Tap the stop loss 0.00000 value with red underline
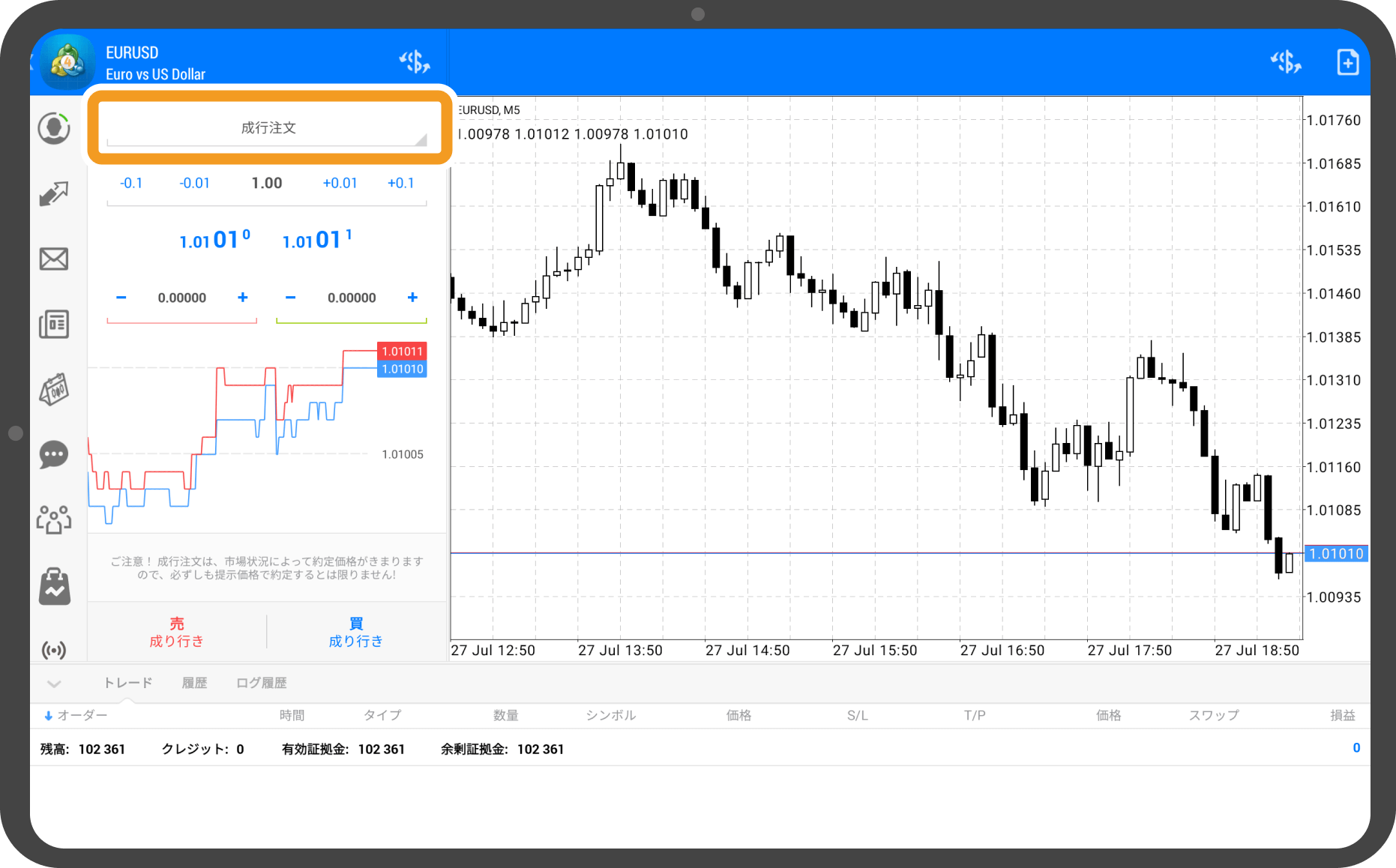The width and height of the screenshot is (1396, 868). pyautogui.click(x=182, y=298)
